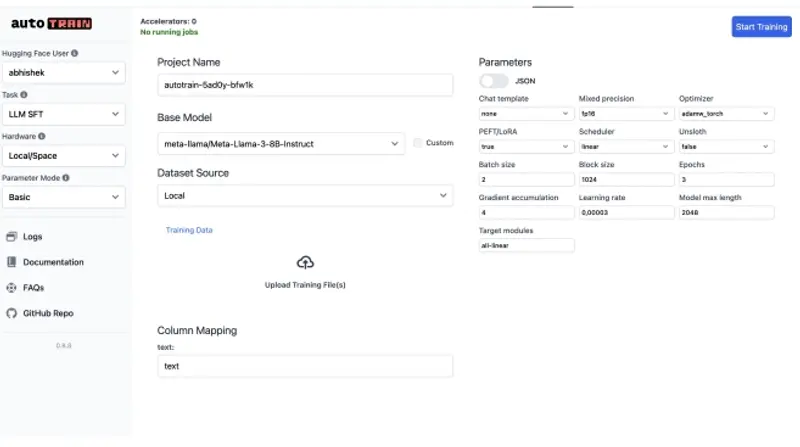Click the Batch size input field
The image size is (800, 447).
click(526, 180)
